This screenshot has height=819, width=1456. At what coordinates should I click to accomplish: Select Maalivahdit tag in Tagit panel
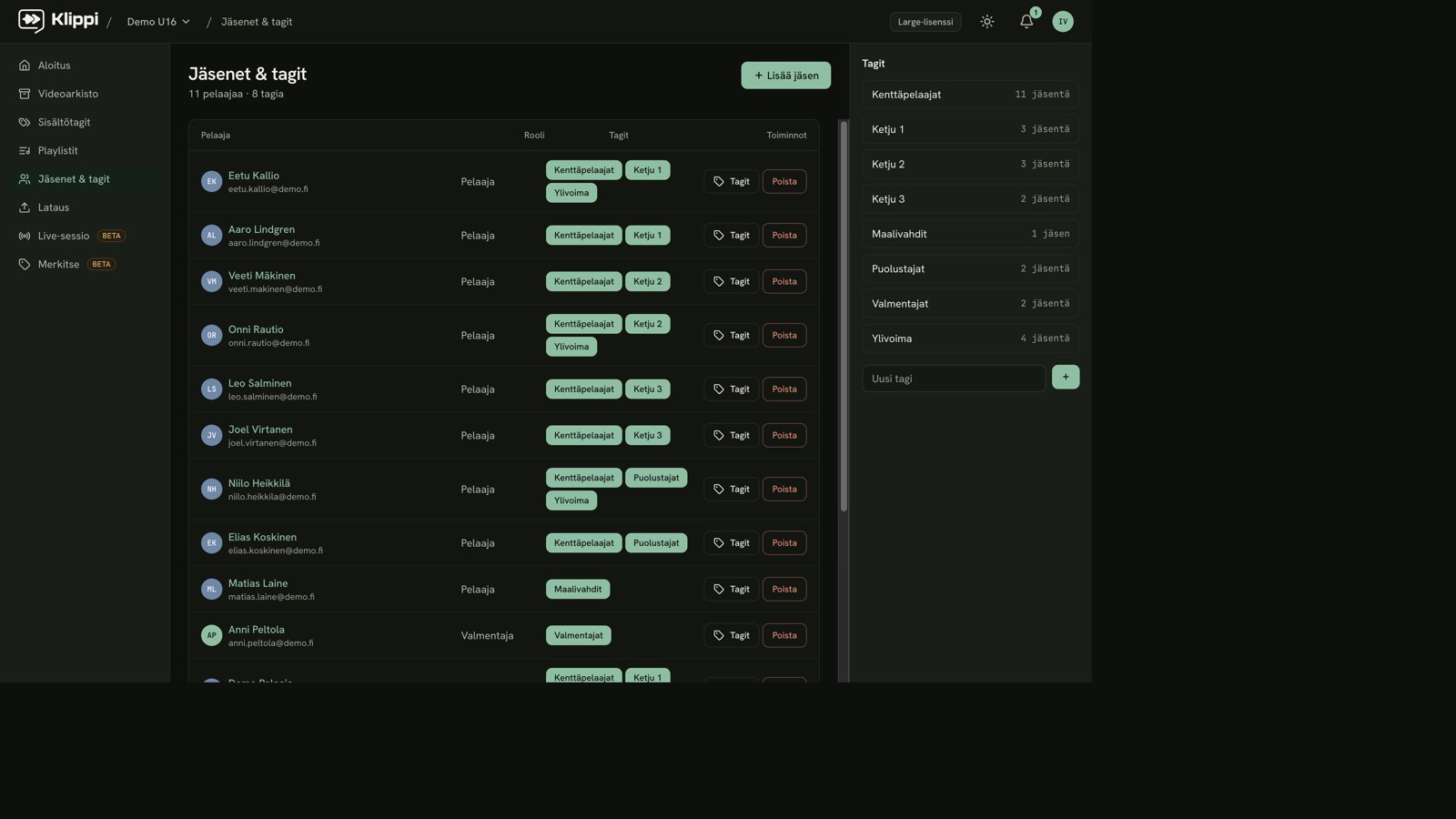click(x=970, y=234)
